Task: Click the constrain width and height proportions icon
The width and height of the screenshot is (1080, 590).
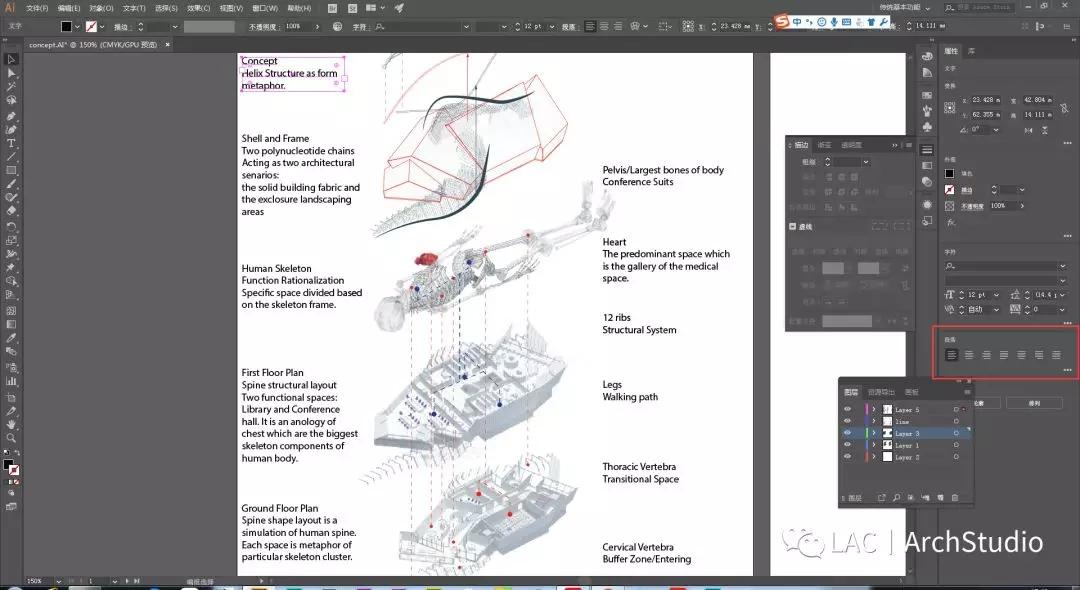Action: point(1064,108)
